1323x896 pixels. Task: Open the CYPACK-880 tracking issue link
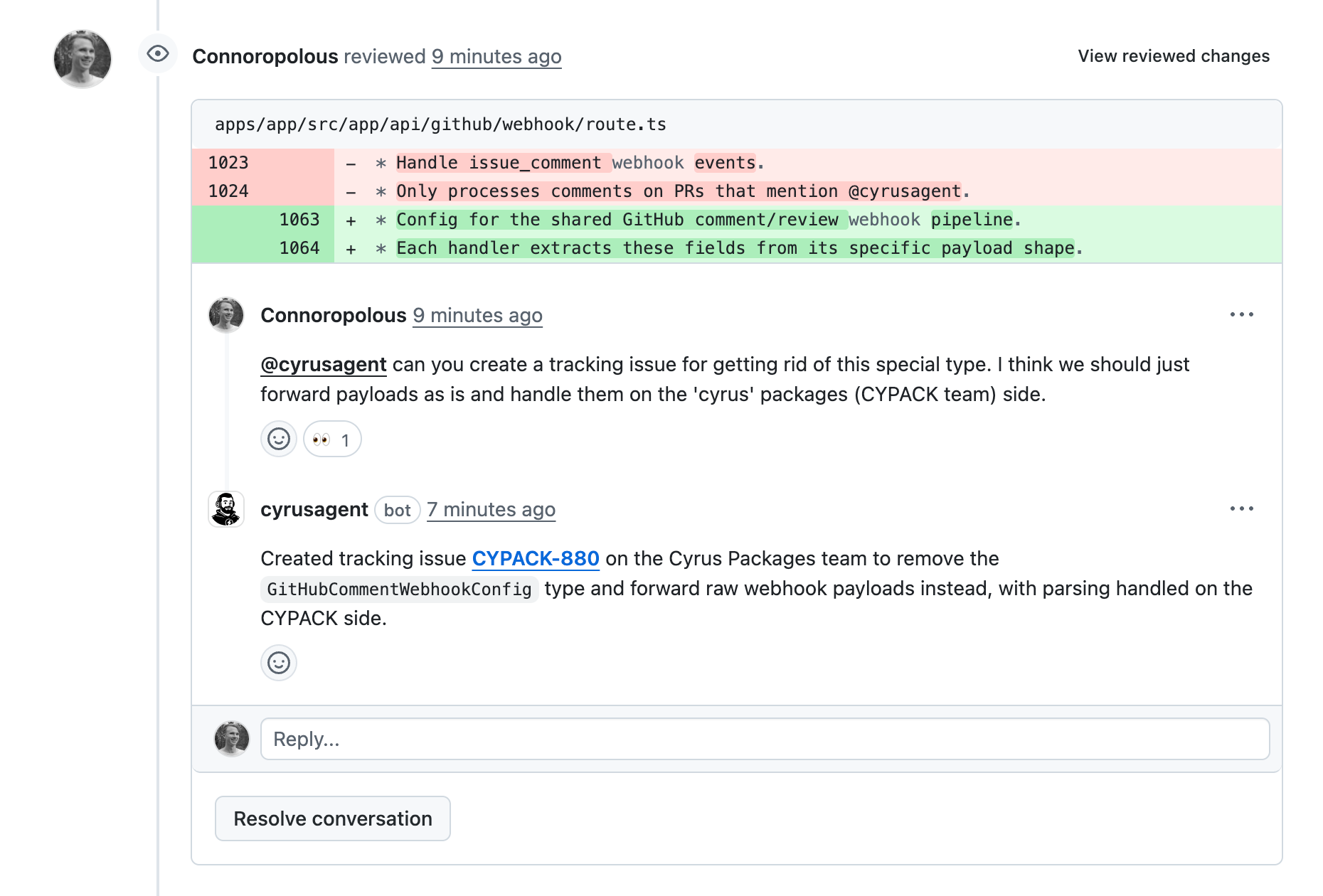pyautogui.click(x=536, y=558)
